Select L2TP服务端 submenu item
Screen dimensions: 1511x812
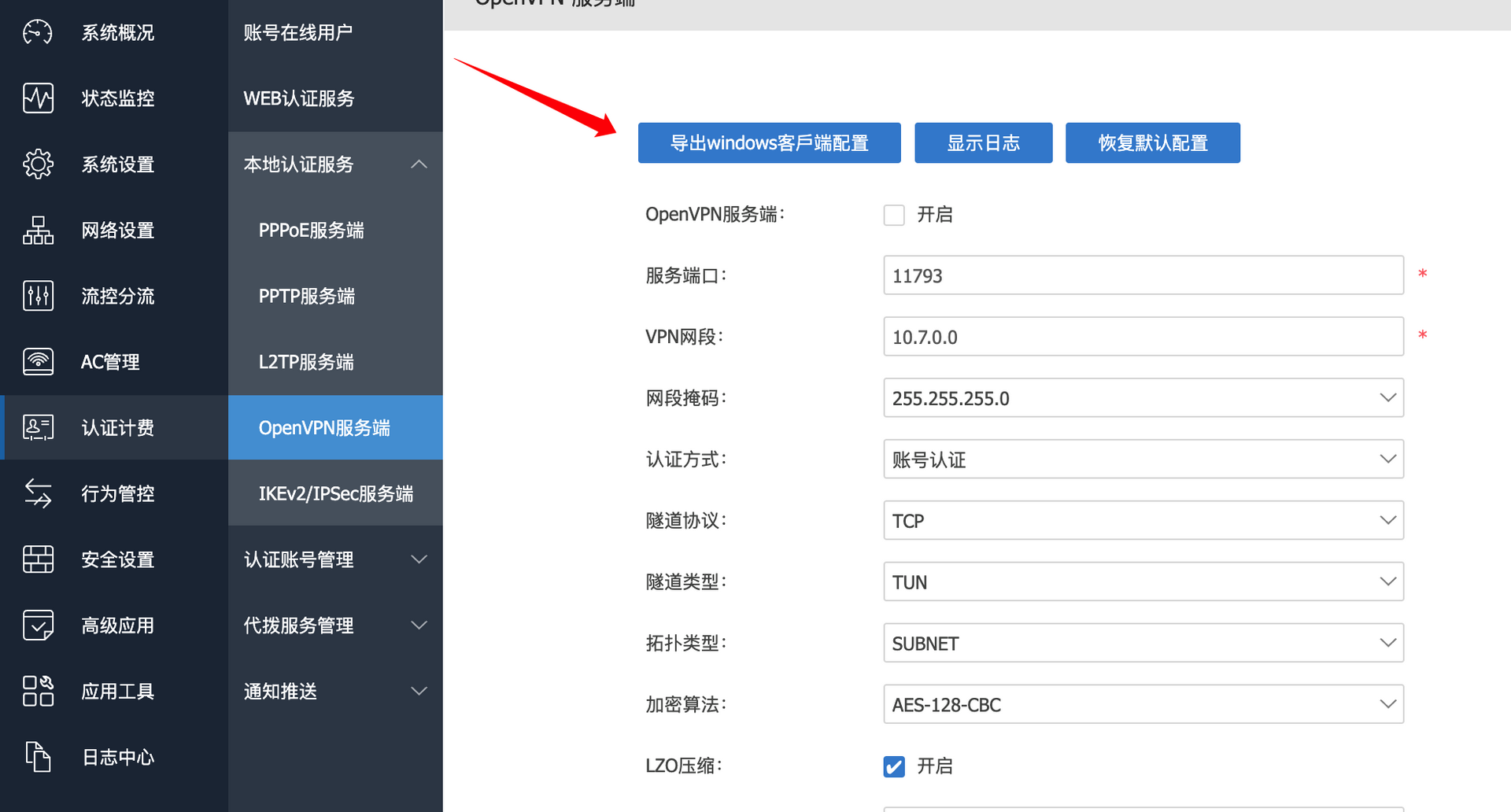(x=335, y=362)
